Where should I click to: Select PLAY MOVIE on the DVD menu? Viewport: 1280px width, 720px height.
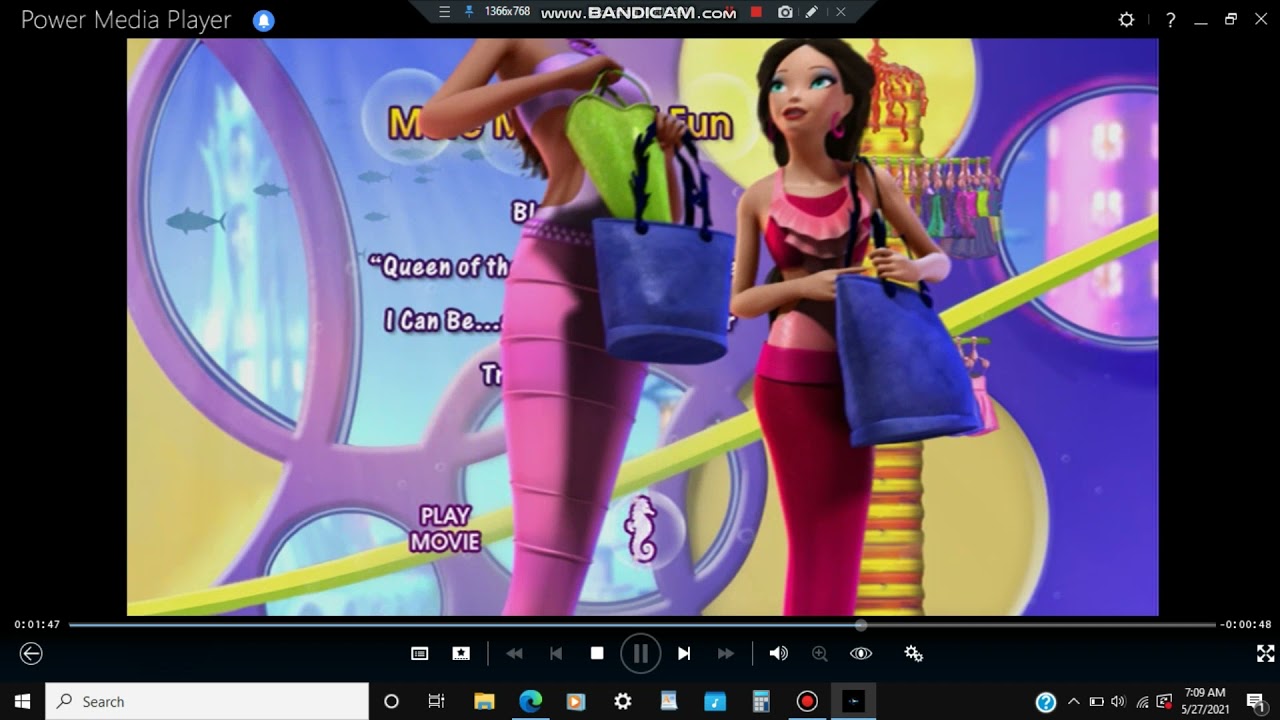[445, 528]
